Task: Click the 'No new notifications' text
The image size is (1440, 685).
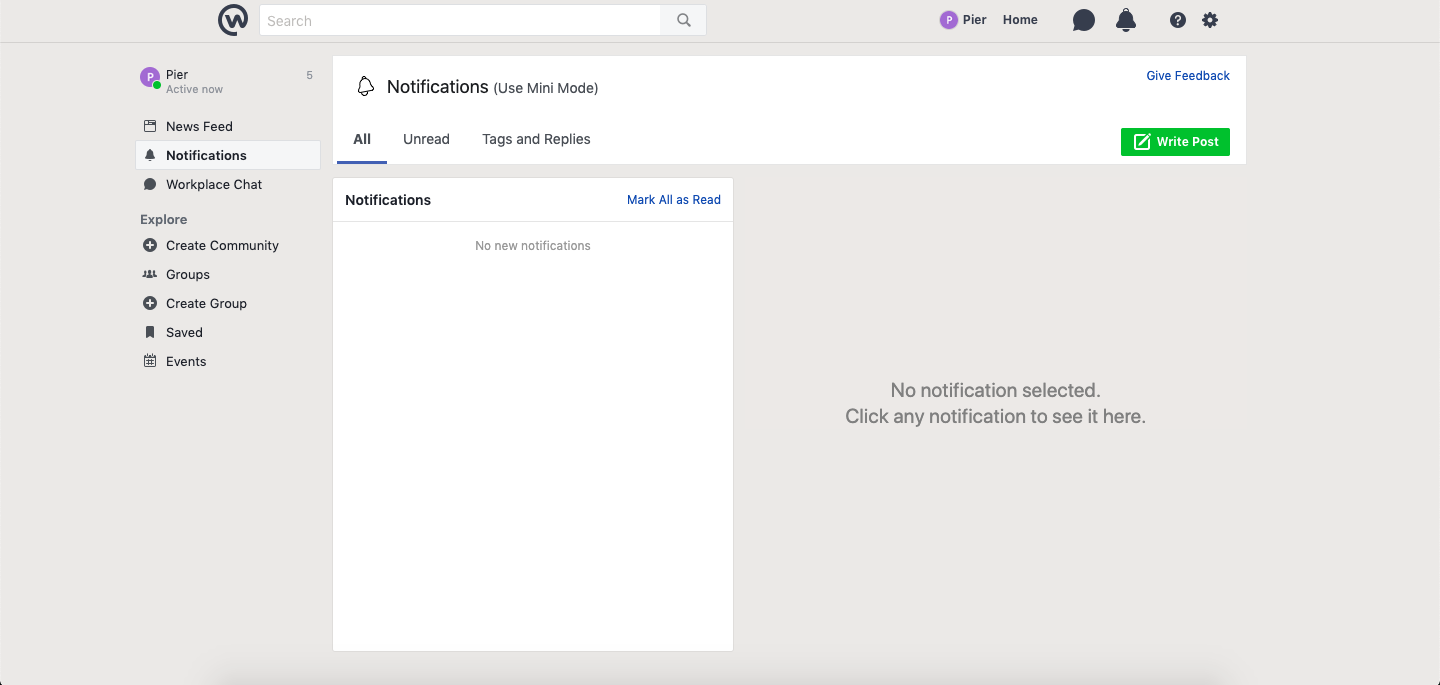Action: click(533, 246)
